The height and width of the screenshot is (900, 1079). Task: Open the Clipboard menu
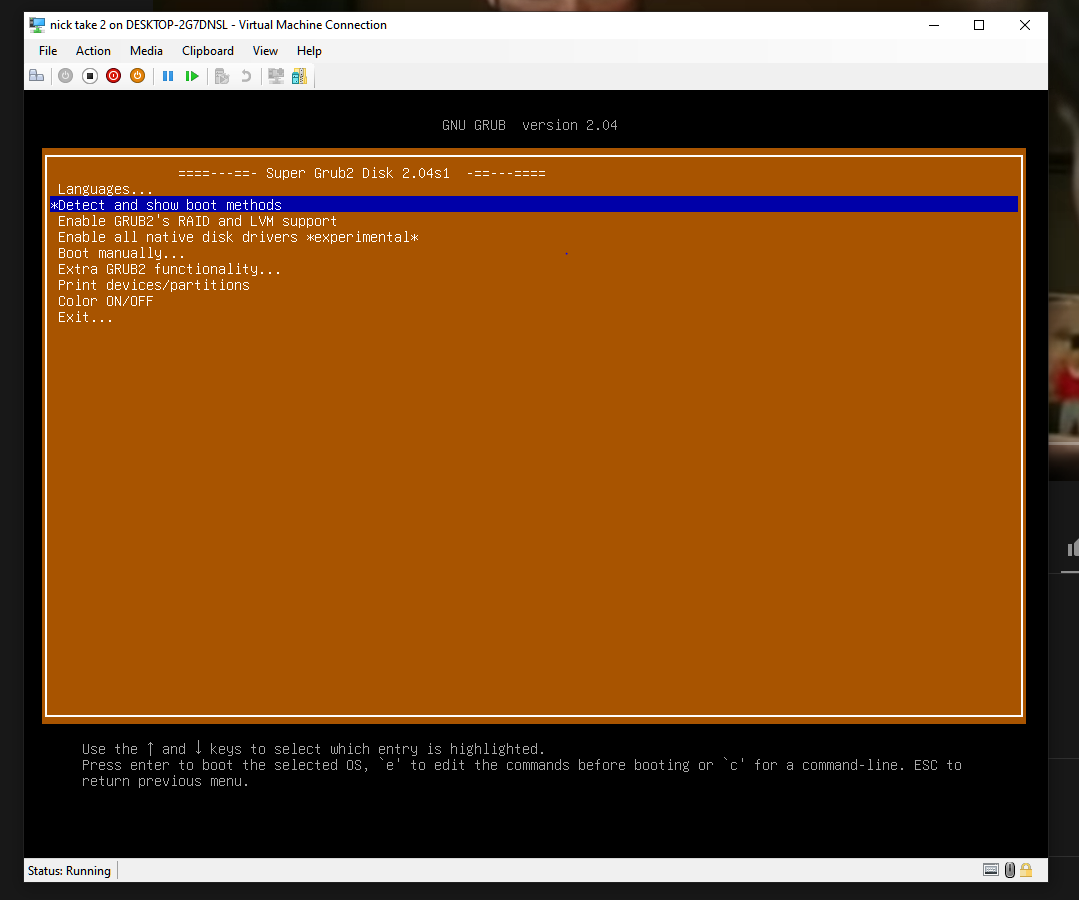coord(208,51)
